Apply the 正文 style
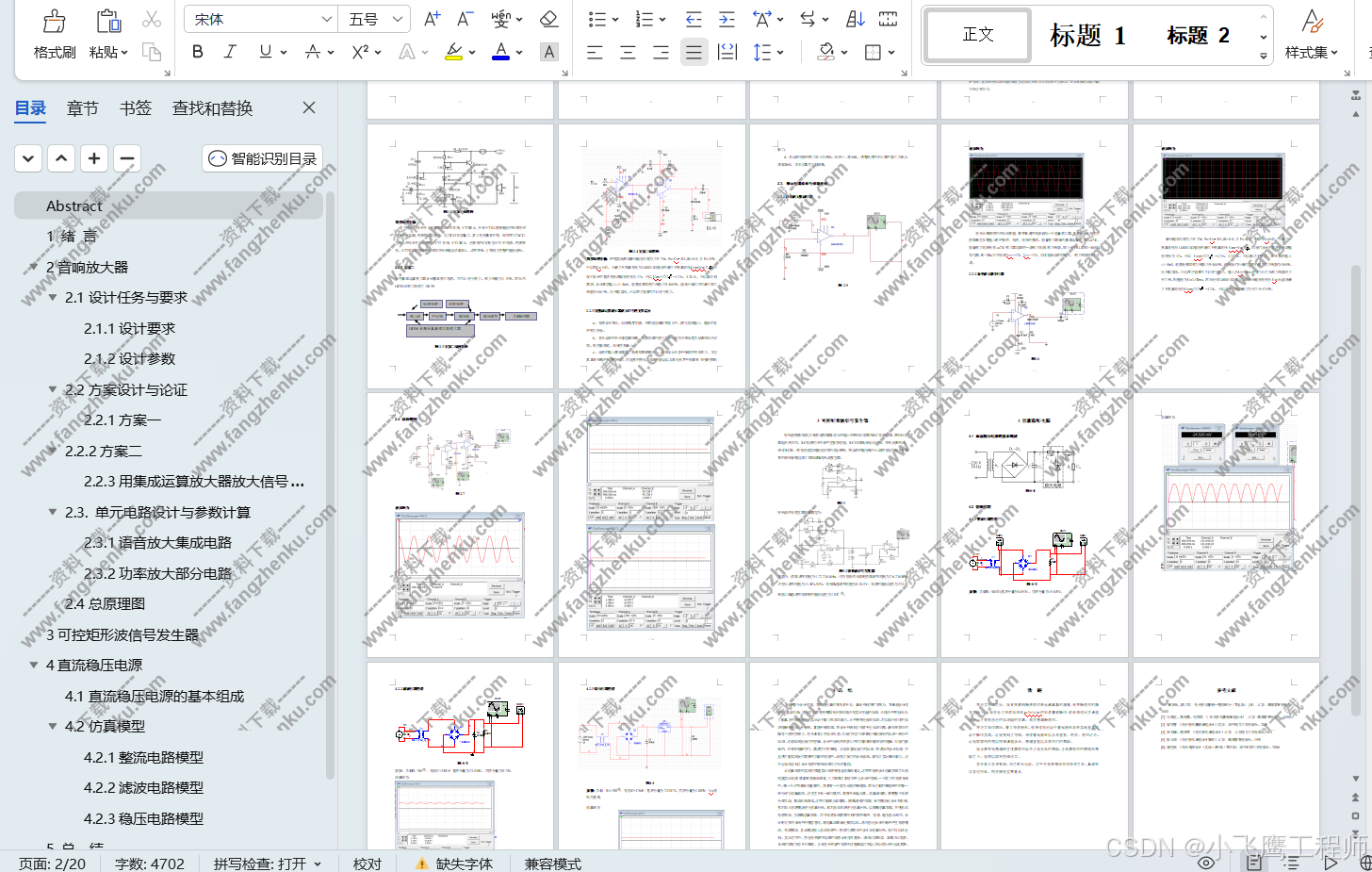The width and height of the screenshot is (1372, 872). (978, 35)
